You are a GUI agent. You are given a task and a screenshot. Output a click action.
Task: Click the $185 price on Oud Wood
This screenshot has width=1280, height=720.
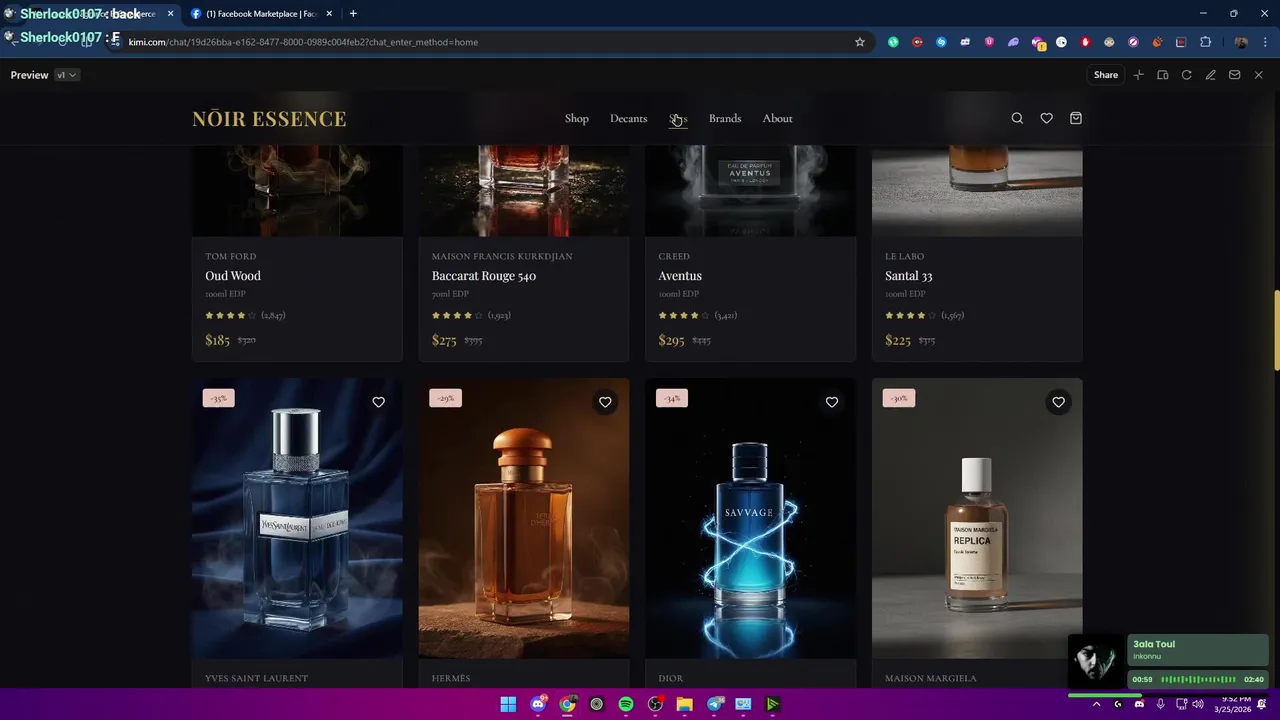[217, 340]
